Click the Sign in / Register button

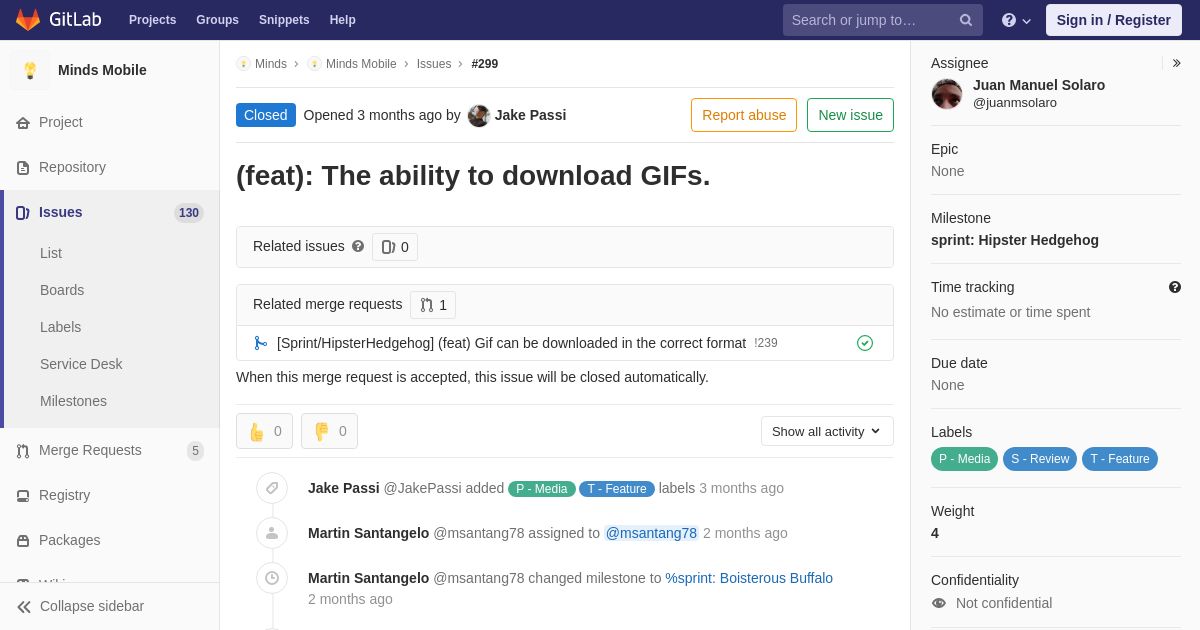pyautogui.click(x=1114, y=20)
